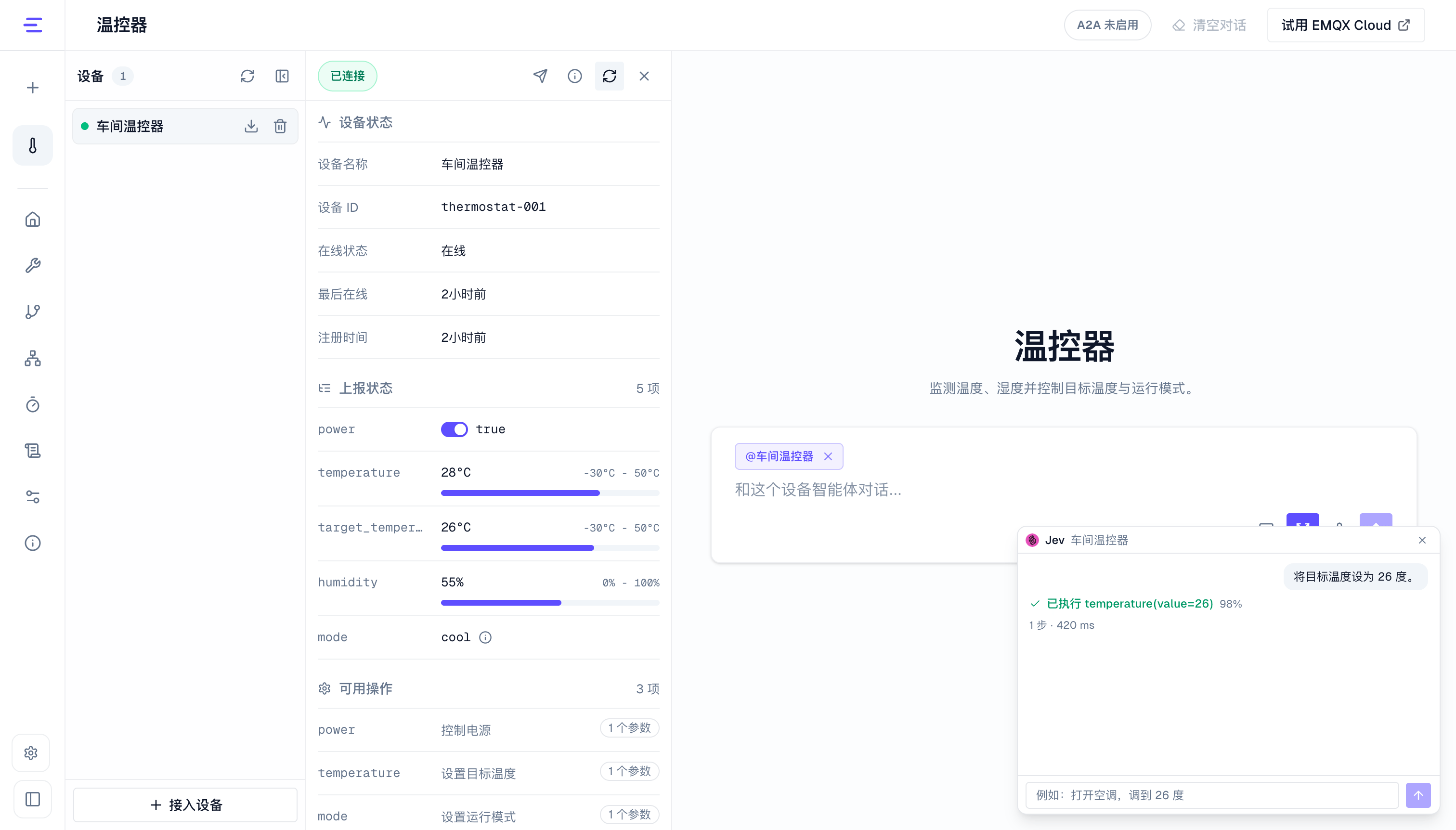Click the humidity 55% progress bar
This screenshot has height=830, width=1456.
click(550, 603)
